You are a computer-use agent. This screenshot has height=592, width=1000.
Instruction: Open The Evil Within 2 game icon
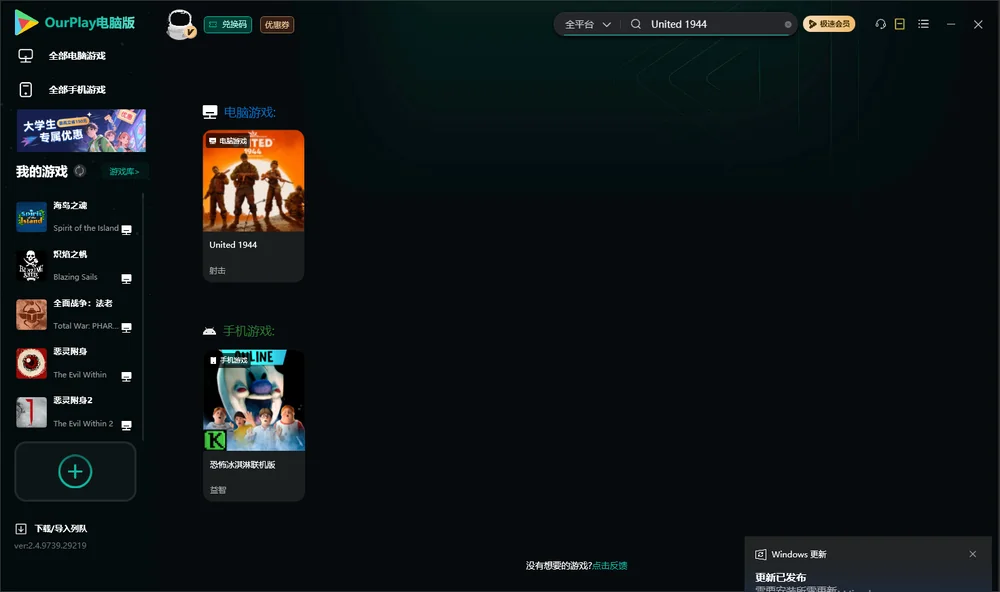(x=31, y=412)
